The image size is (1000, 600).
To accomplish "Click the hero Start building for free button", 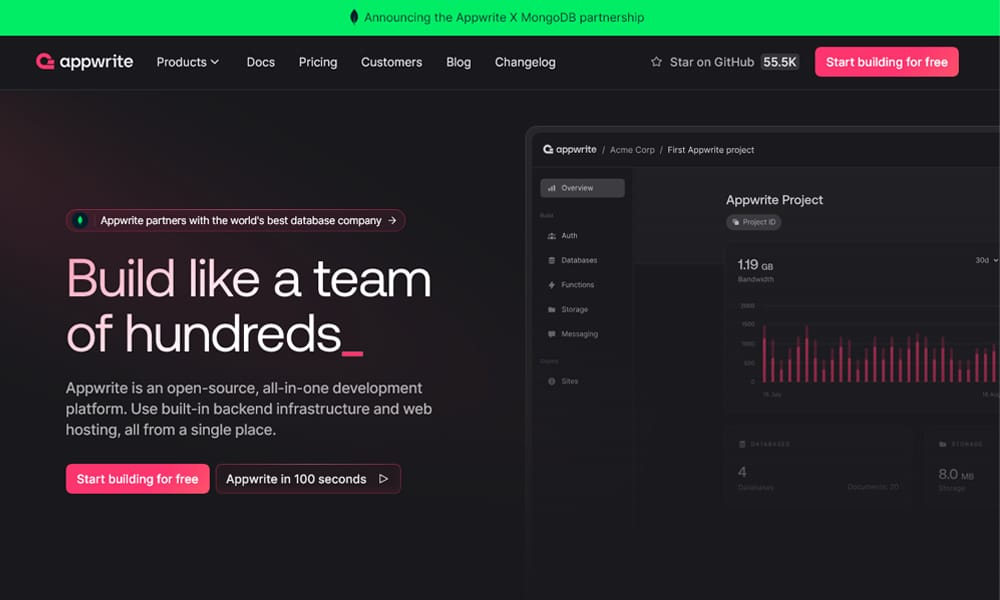I will [138, 479].
